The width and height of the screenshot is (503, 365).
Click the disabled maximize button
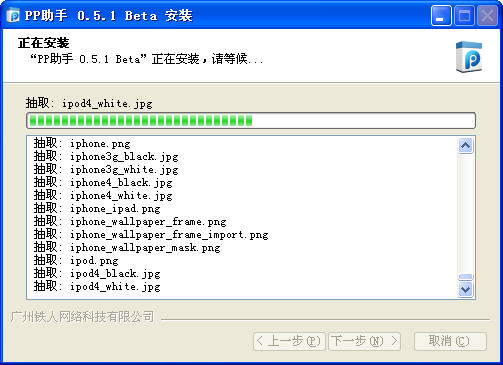pos(465,16)
